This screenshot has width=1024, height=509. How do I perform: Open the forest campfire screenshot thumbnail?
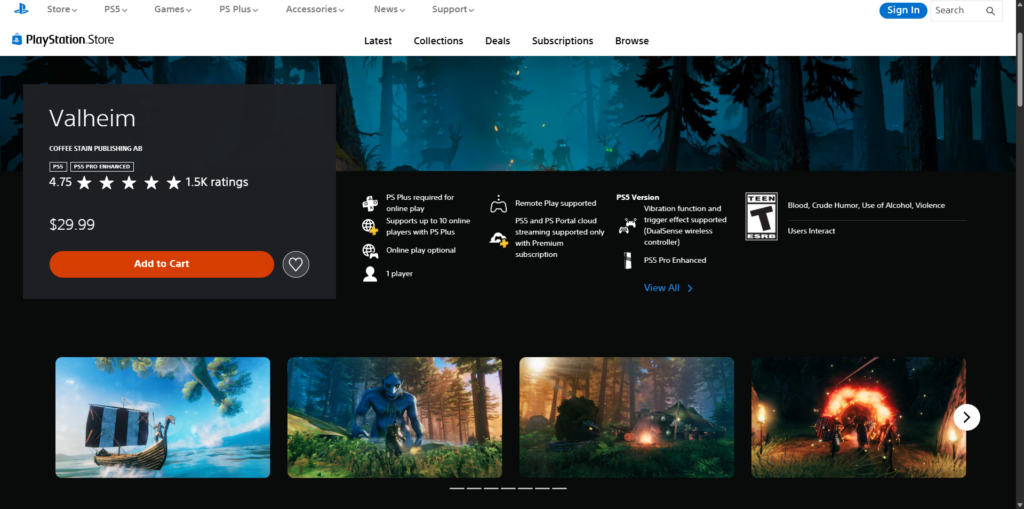point(626,417)
